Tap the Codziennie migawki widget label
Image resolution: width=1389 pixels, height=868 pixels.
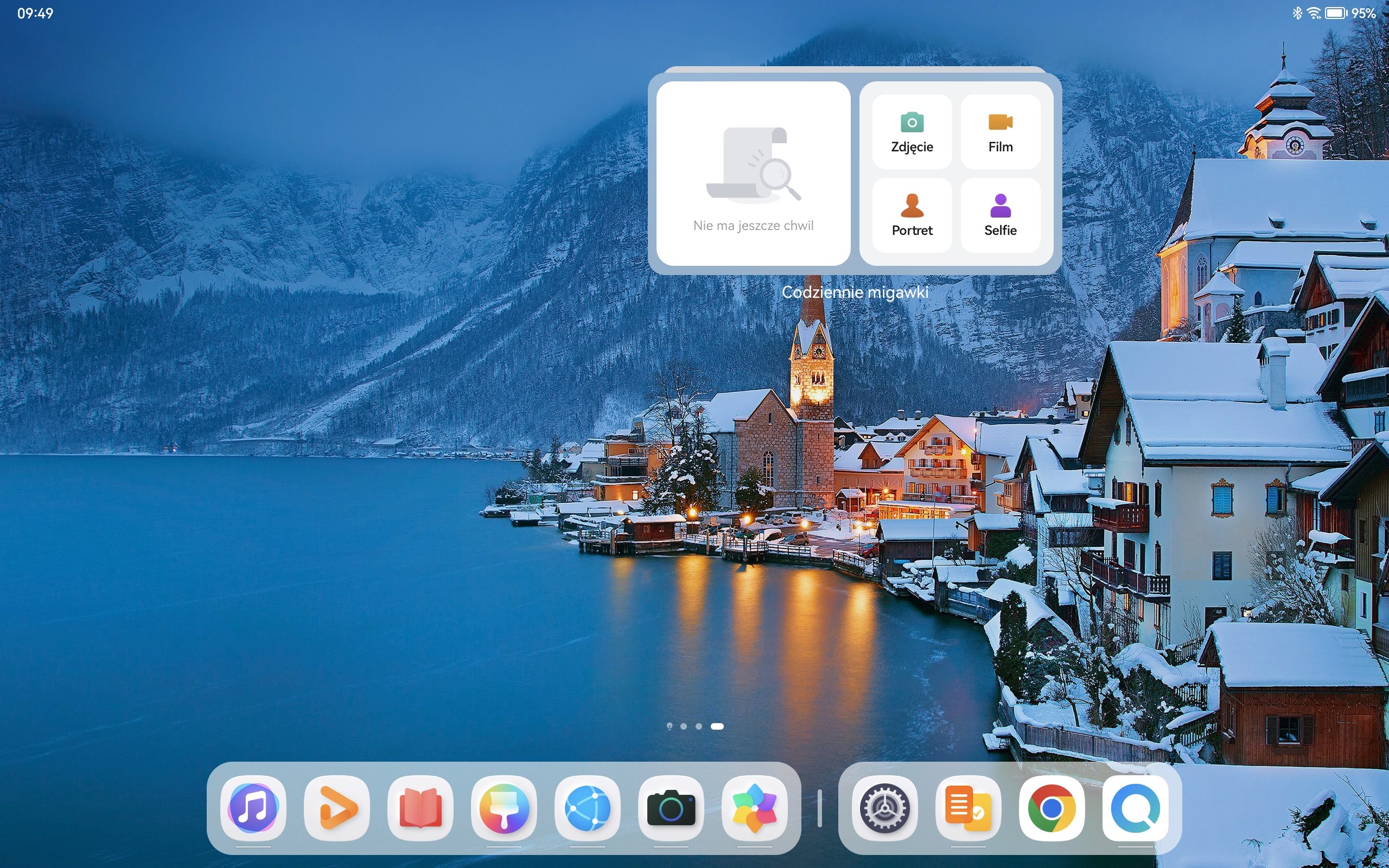click(x=855, y=292)
